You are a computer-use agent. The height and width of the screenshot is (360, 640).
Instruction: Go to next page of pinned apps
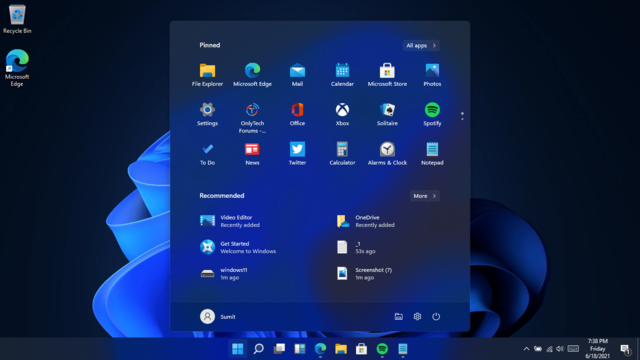click(462, 119)
